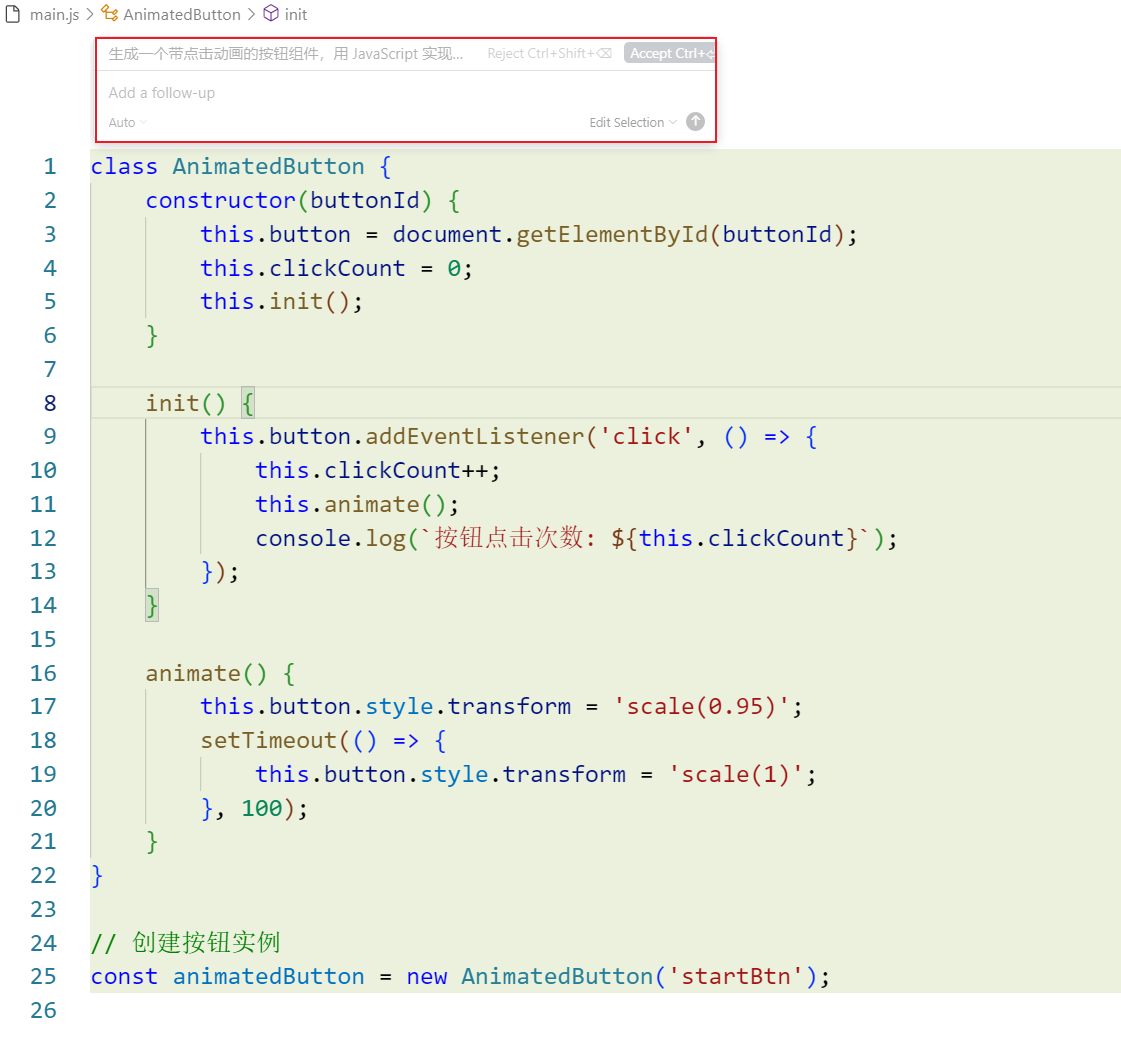Click line number 16 in the gutter
This screenshot has height=1041, width=1121.
point(44,673)
